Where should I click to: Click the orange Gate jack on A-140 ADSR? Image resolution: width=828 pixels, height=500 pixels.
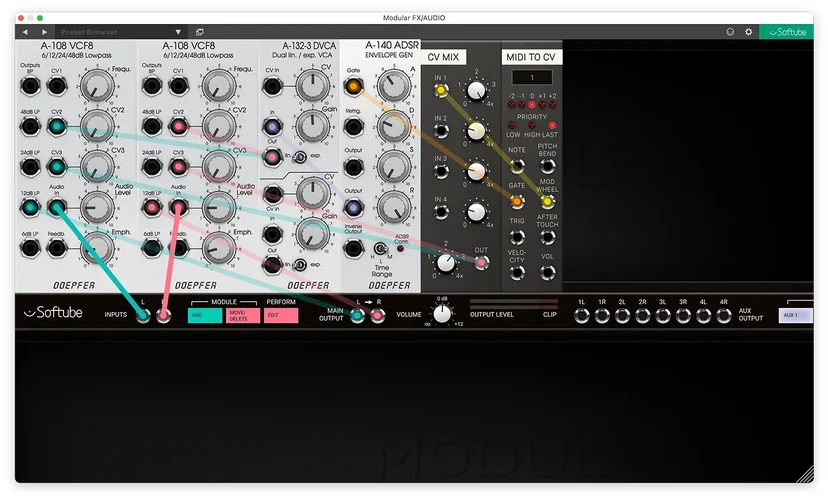coord(353,86)
